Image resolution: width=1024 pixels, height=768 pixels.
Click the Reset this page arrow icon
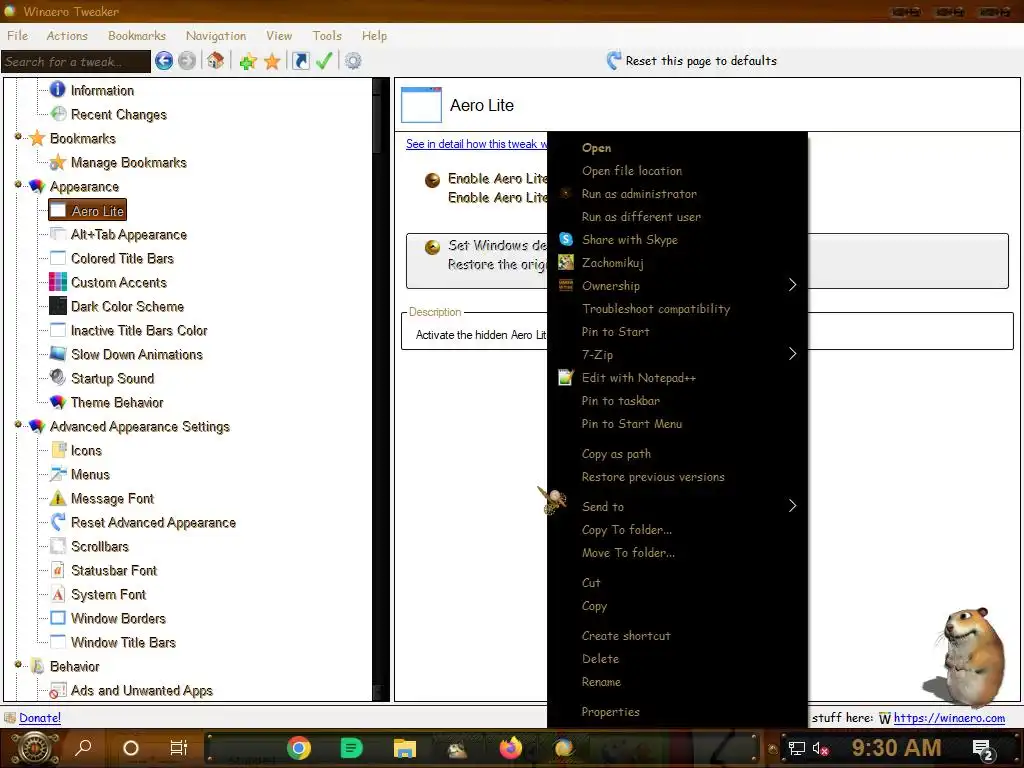[614, 60]
